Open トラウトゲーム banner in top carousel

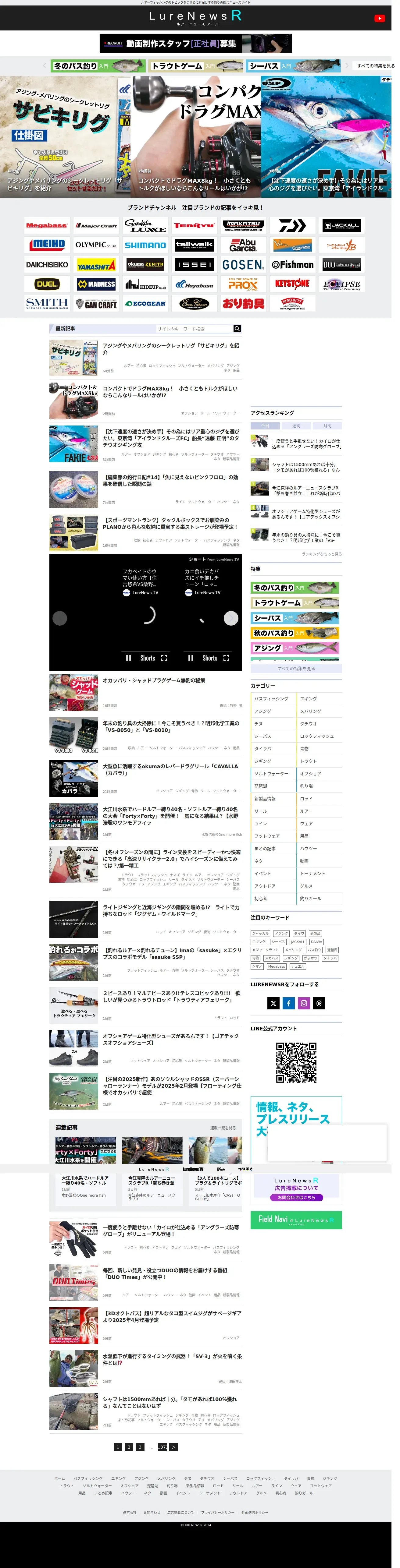pyautogui.click(x=196, y=66)
